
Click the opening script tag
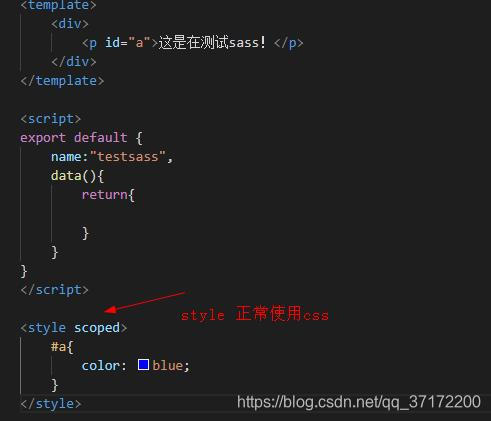(50, 119)
